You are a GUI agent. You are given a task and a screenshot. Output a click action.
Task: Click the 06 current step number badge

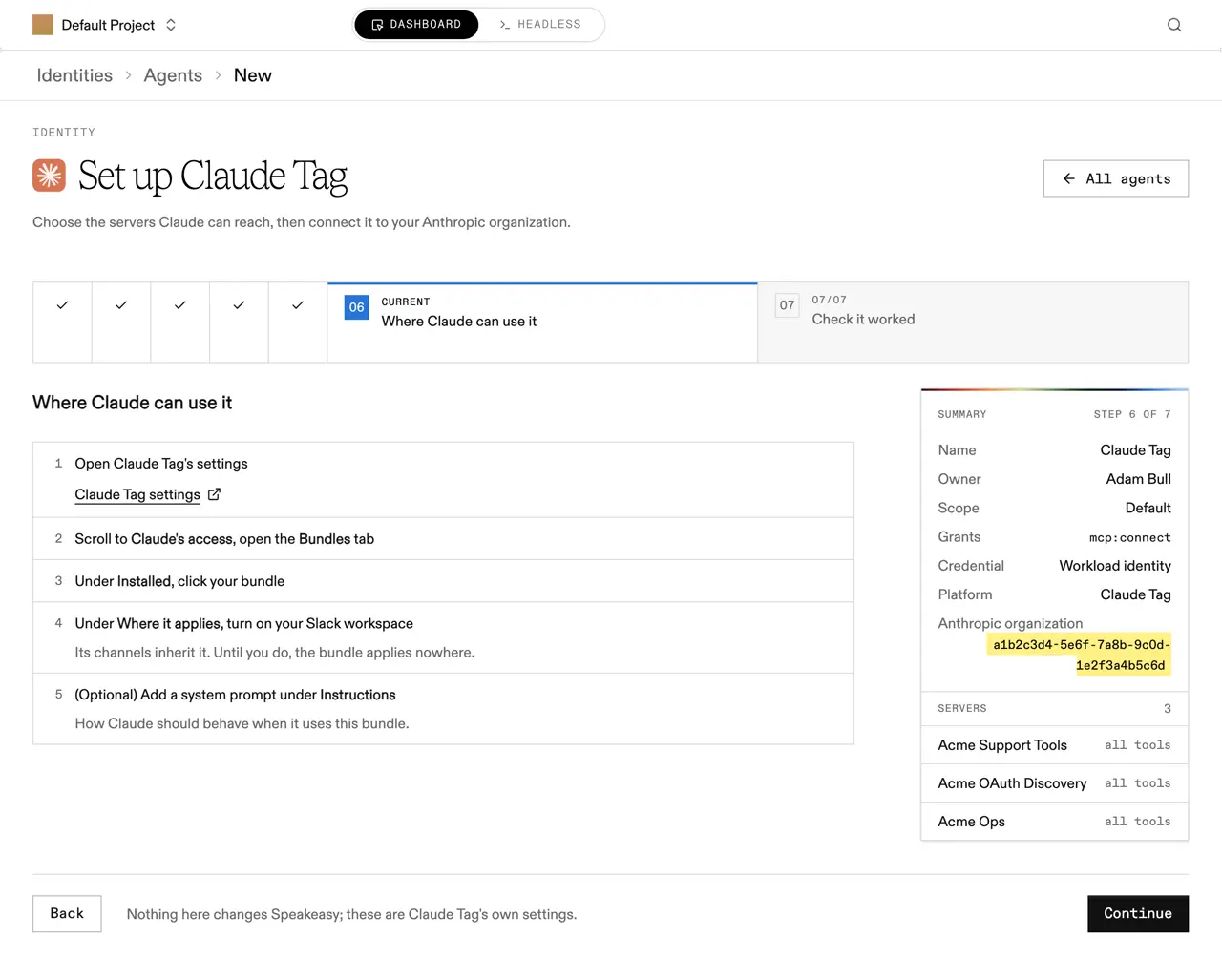(356, 307)
